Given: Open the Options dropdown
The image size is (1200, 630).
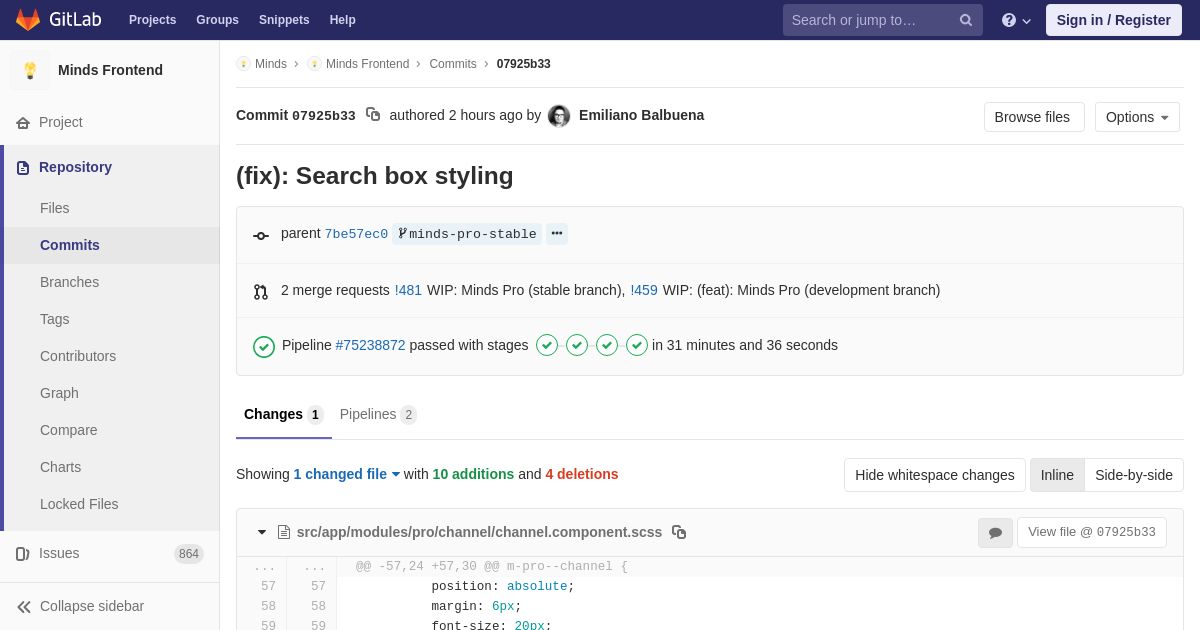Looking at the screenshot, I should [x=1137, y=117].
